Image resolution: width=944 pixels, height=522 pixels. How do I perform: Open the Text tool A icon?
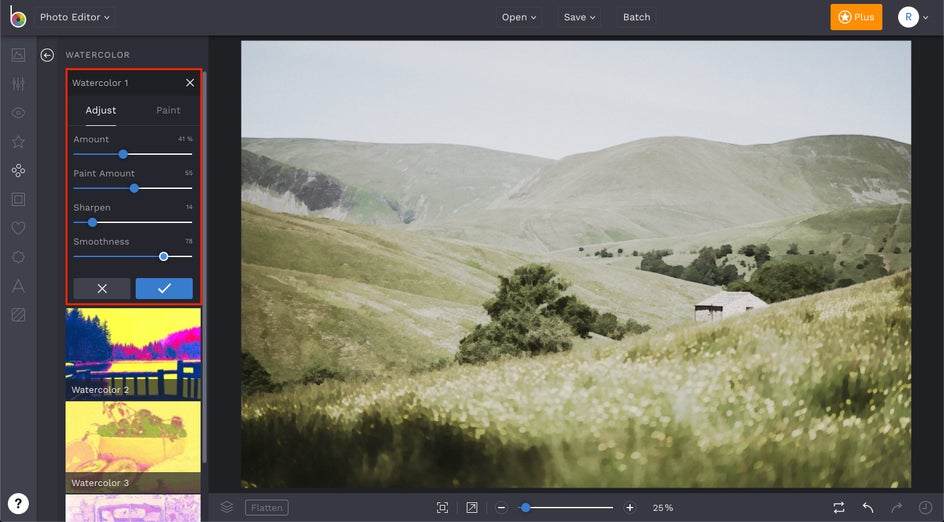click(18, 286)
